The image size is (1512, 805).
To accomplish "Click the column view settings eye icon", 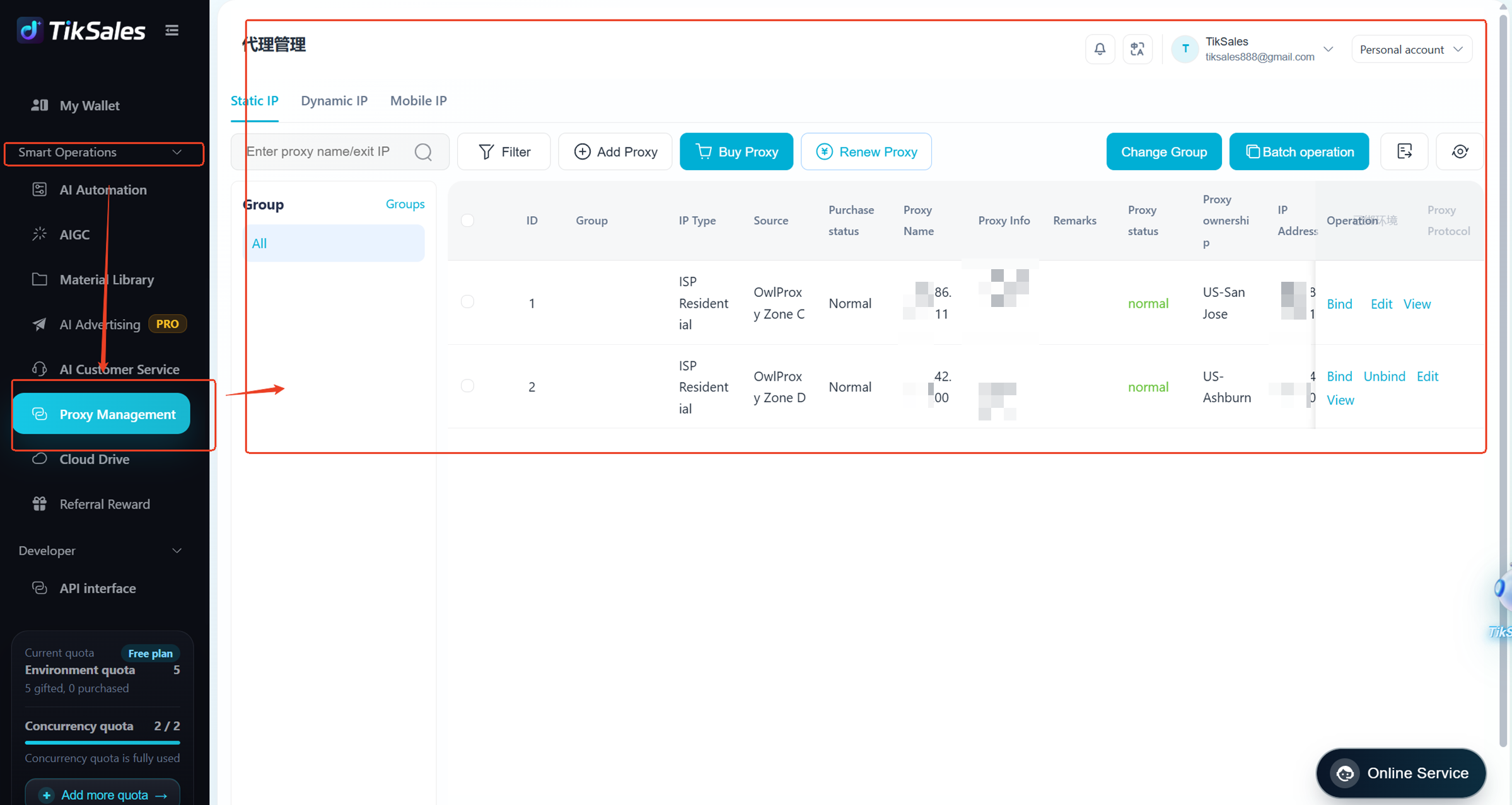I will tap(1460, 151).
